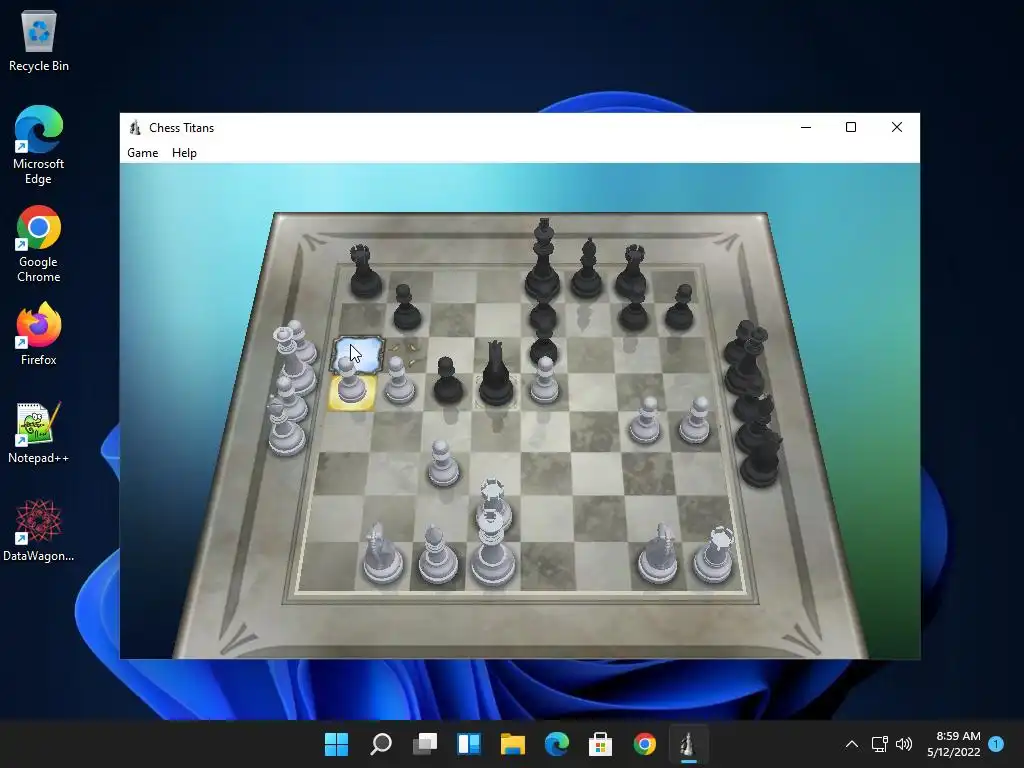Open Recycle Bin on the desktop
The width and height of the screenshot is (1024, 768).
pos(39,40)
